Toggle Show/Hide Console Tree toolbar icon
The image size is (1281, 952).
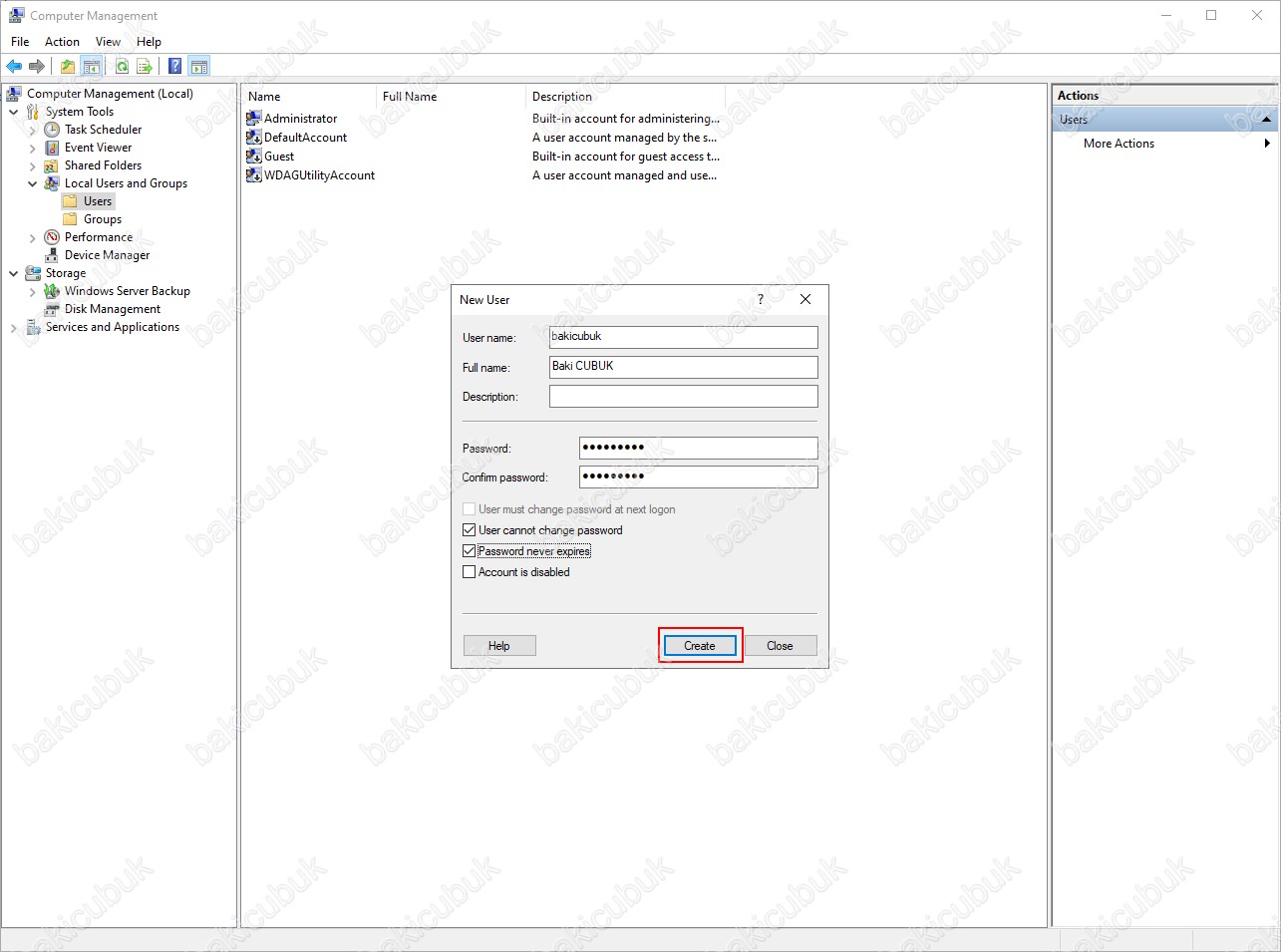coord(92,67)
